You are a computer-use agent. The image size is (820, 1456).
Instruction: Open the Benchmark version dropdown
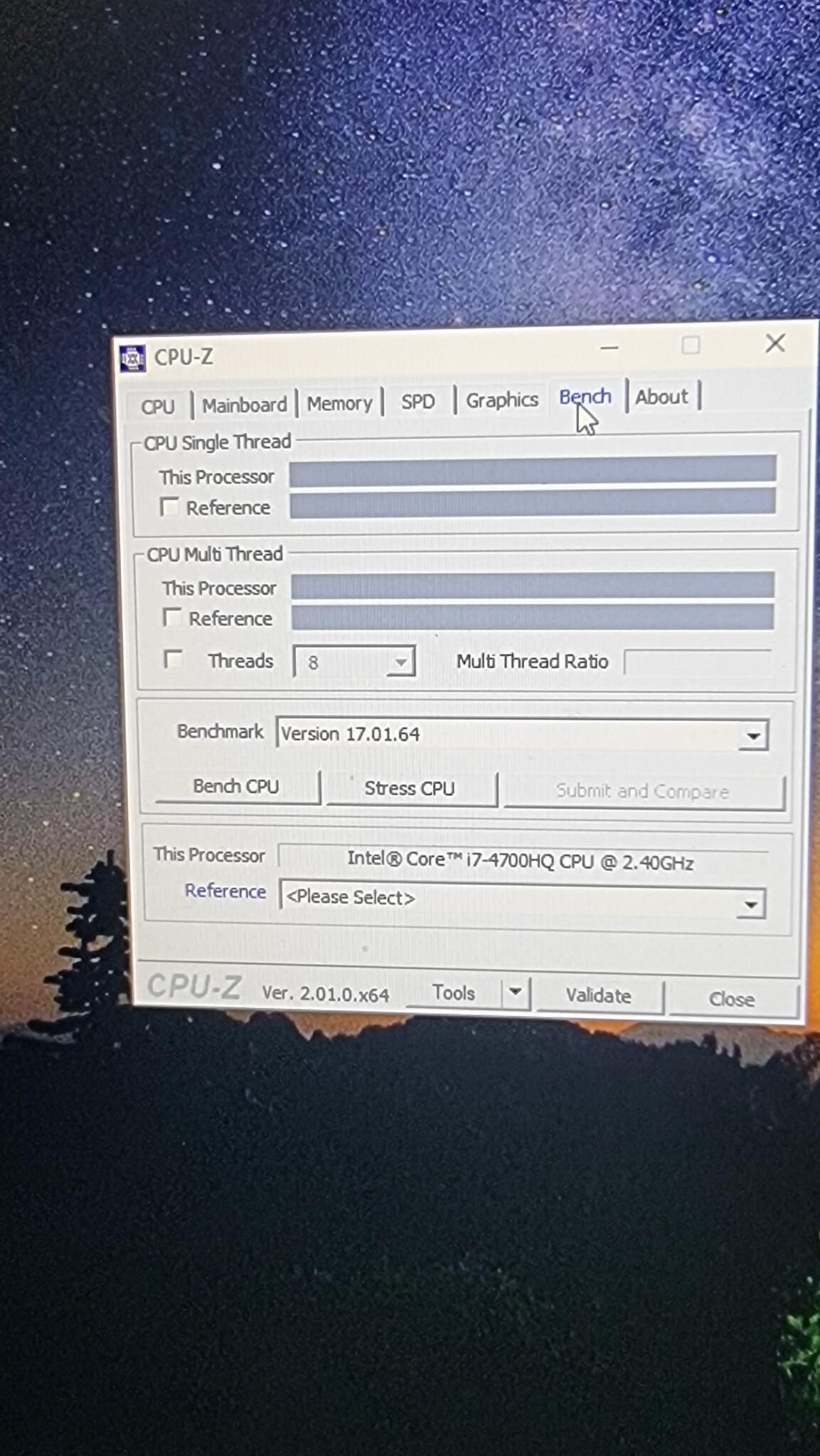point(522,734)
